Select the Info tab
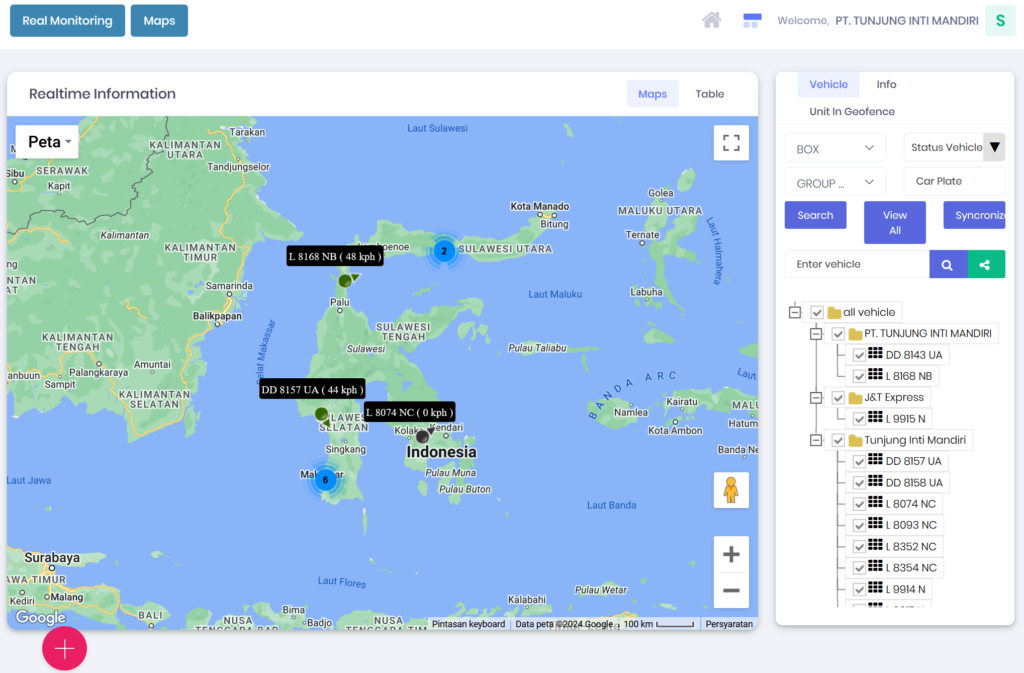The image size is (1024, 673). click(x=886, y=84)
